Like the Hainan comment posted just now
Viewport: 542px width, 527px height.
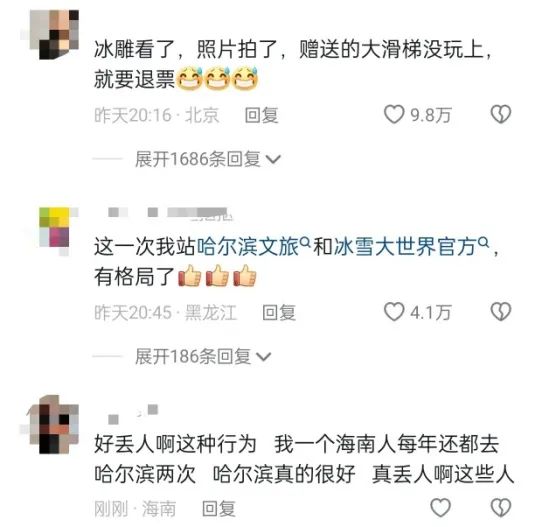(441, 508)
